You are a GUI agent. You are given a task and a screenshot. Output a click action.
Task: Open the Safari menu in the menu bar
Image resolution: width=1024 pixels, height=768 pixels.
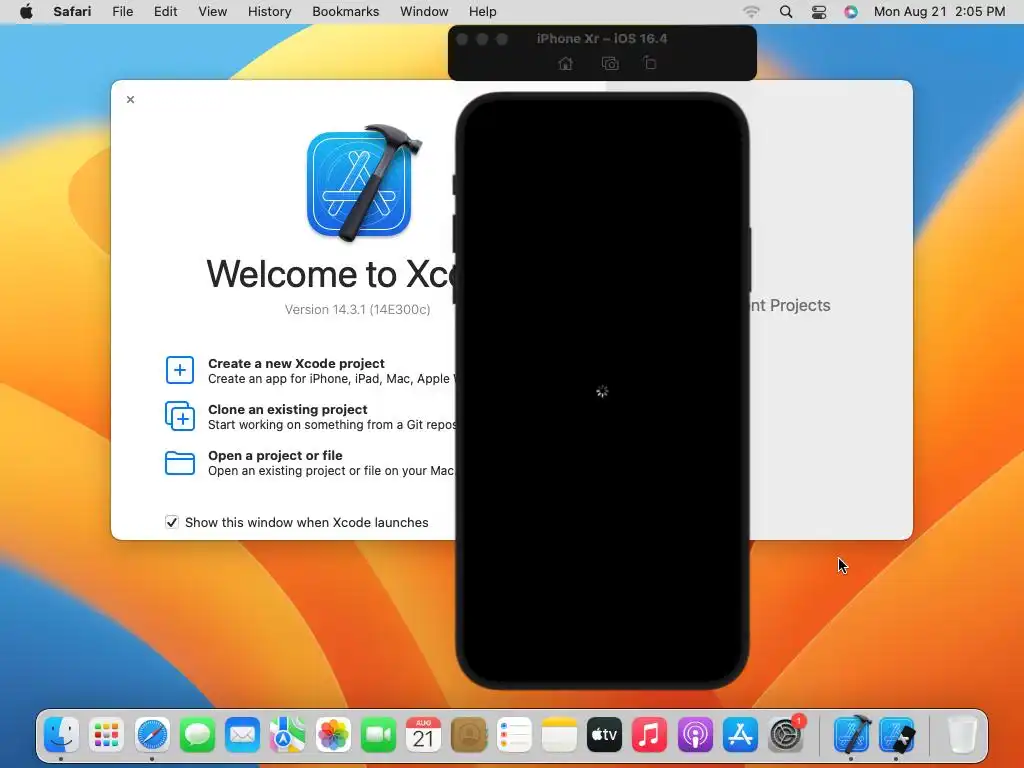tap(72, 11)
